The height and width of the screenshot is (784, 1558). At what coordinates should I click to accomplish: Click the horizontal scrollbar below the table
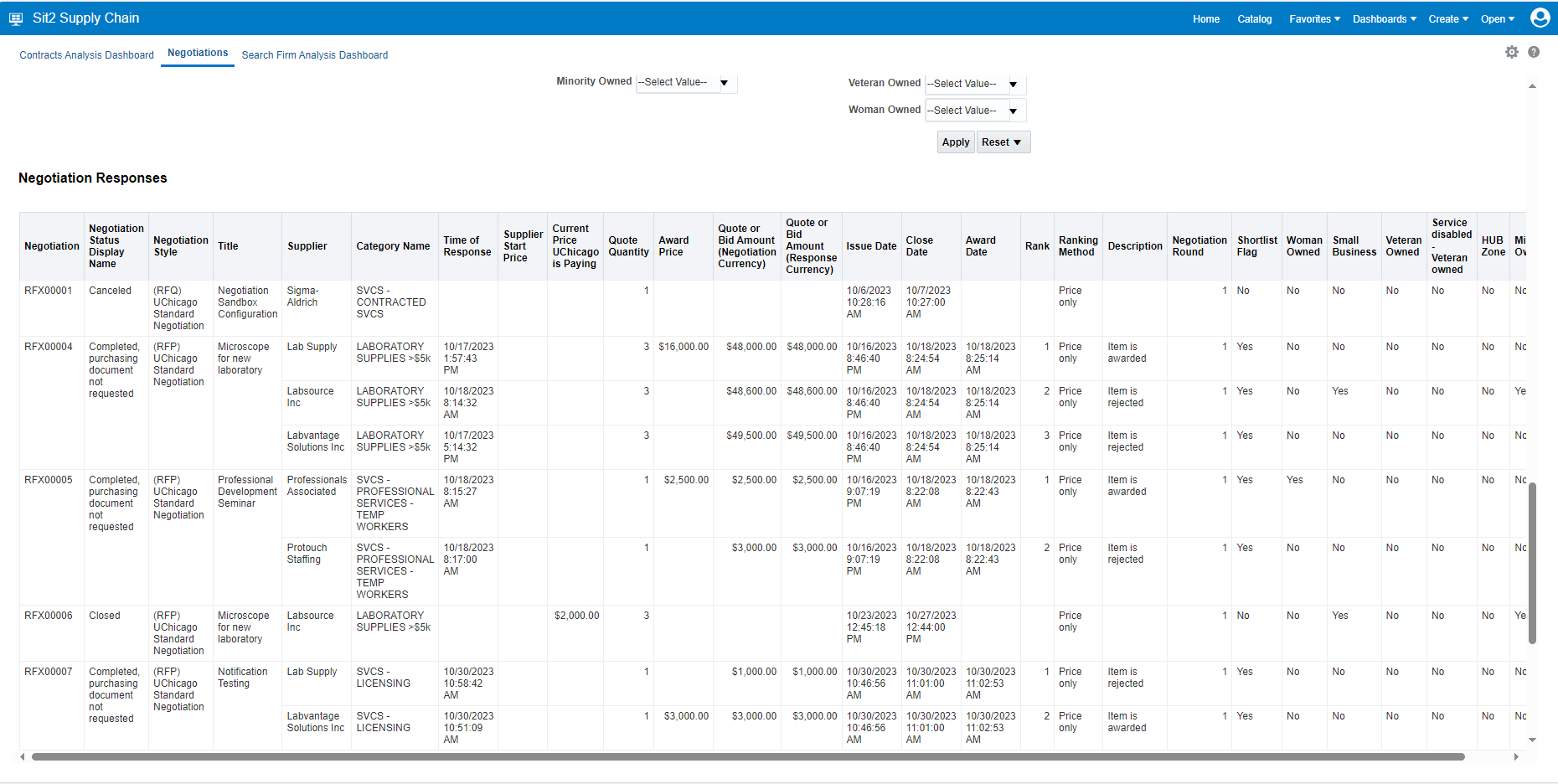(745, 756)
